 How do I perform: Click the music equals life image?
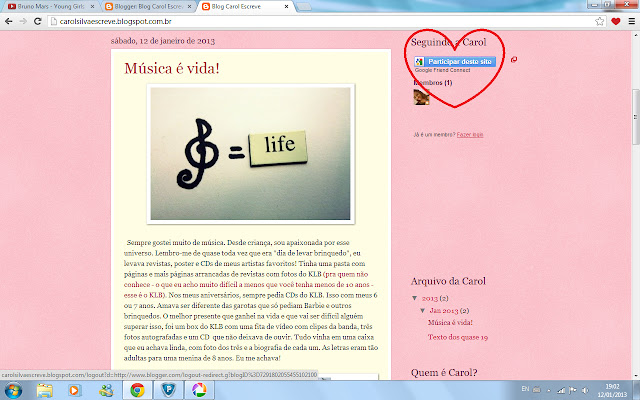tap(251, 154)
